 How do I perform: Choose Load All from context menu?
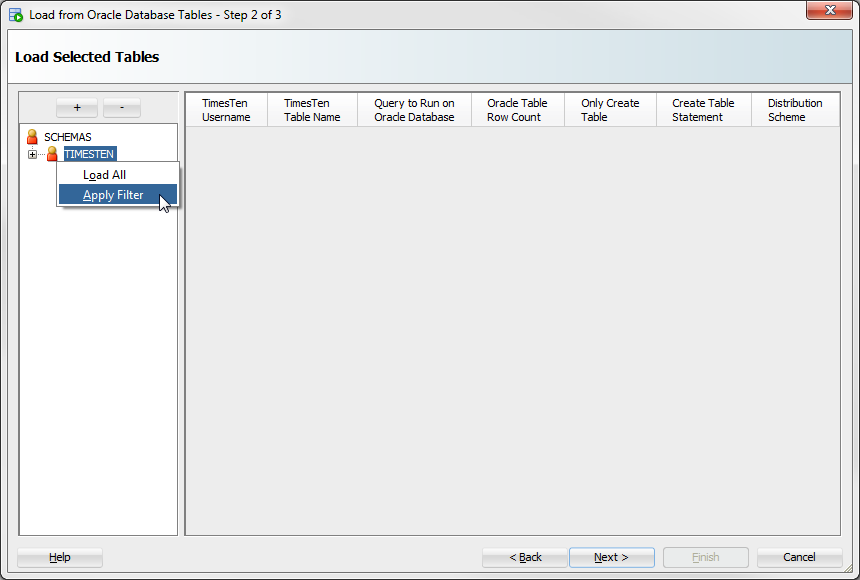point(117,174)
